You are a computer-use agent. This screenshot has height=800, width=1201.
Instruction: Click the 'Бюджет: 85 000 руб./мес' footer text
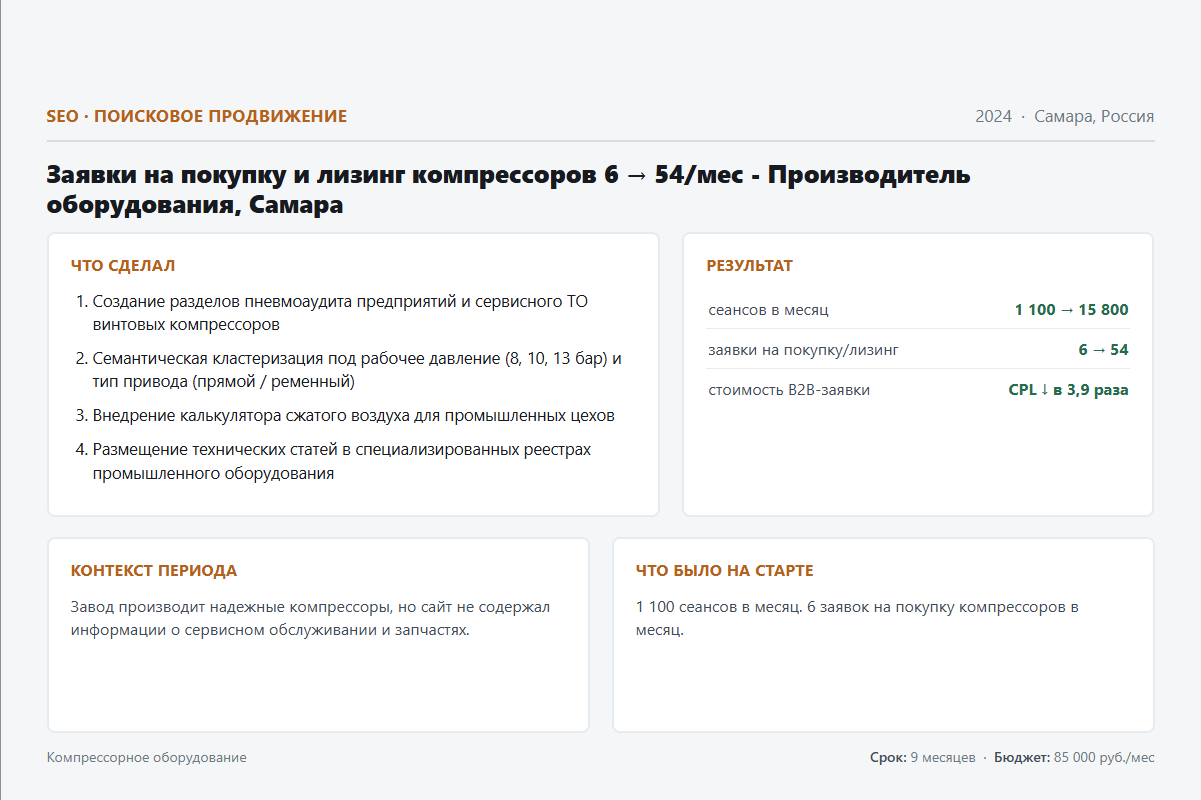(1074, 758)
